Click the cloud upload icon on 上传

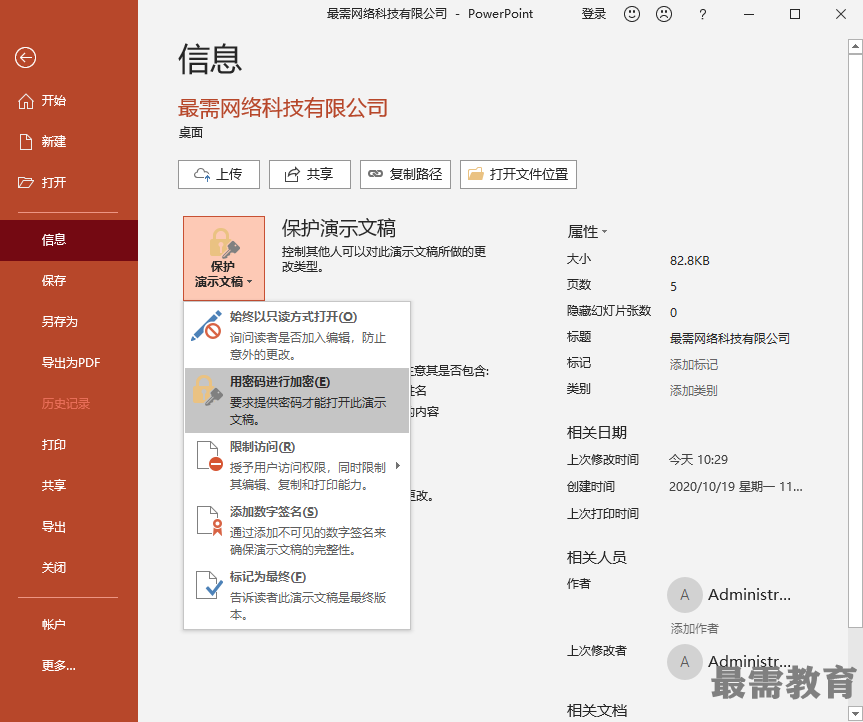tap(202, 175)
